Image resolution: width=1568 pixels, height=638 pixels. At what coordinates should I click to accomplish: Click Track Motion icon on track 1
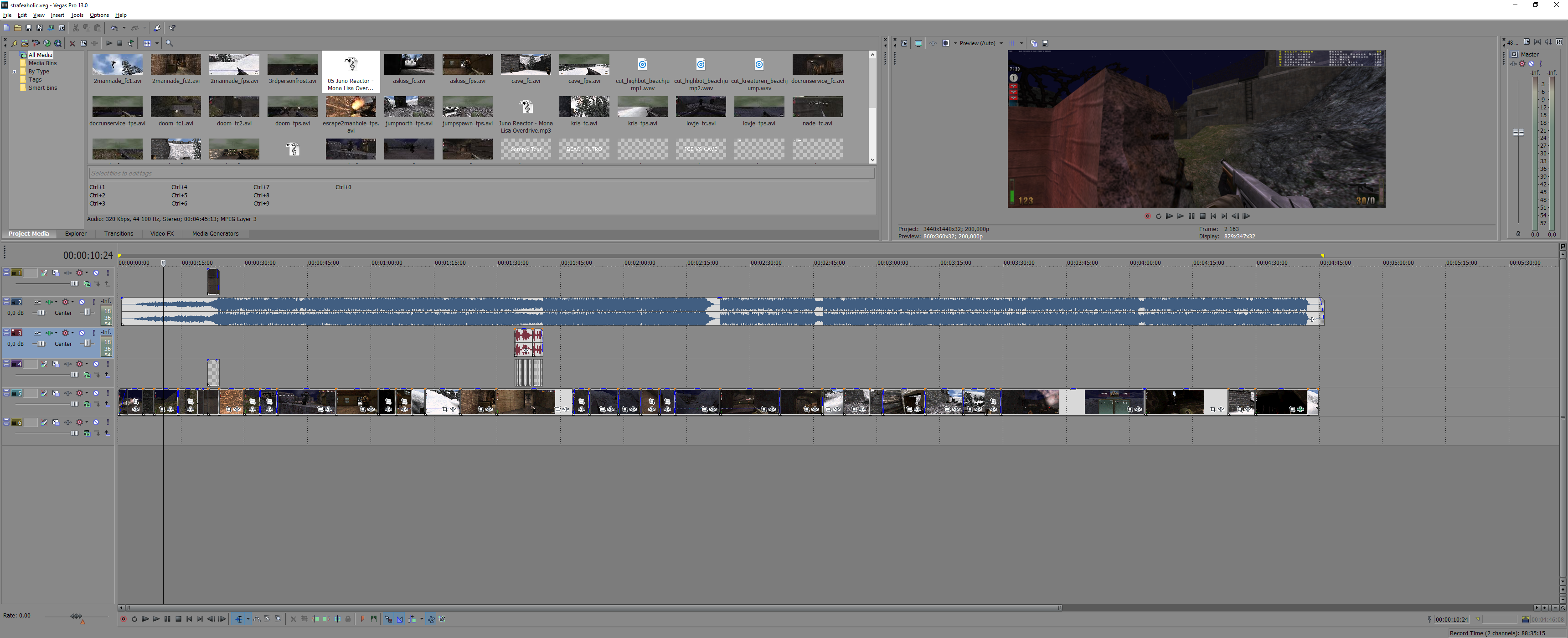coord(56,273)
